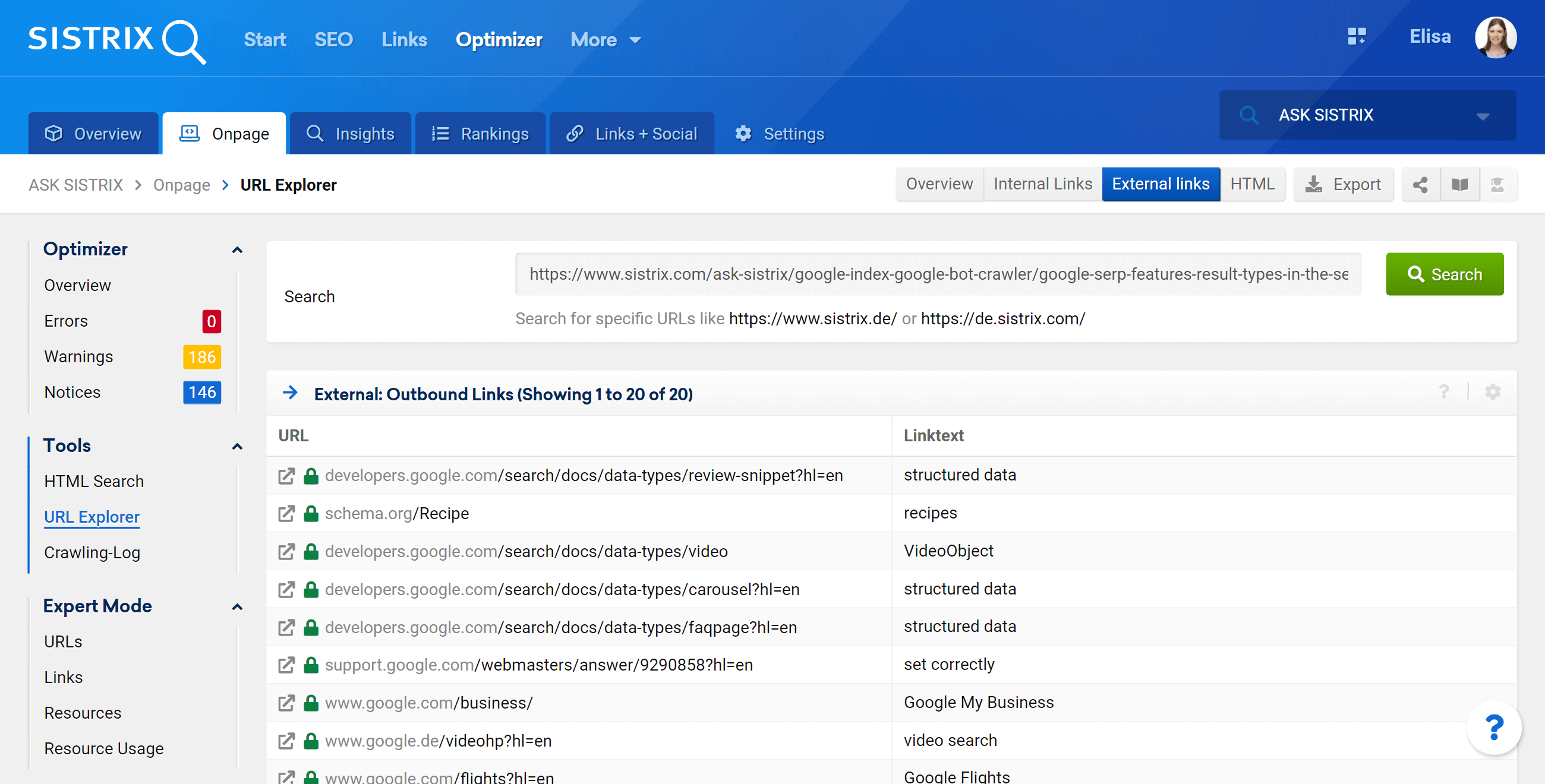
Task: Select the Overview view in URL Explorer toolbar
Action: pyautogui.click(x=939, y=184)
